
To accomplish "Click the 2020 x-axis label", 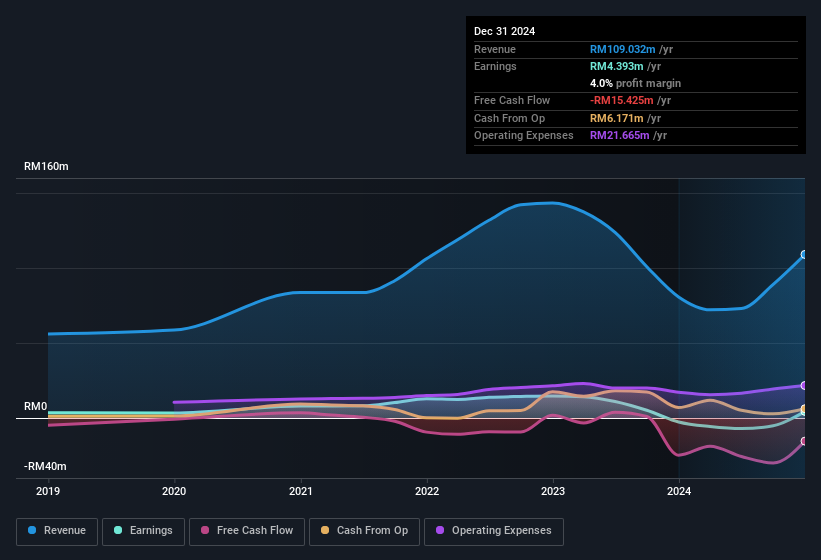I will pos(174,491).
